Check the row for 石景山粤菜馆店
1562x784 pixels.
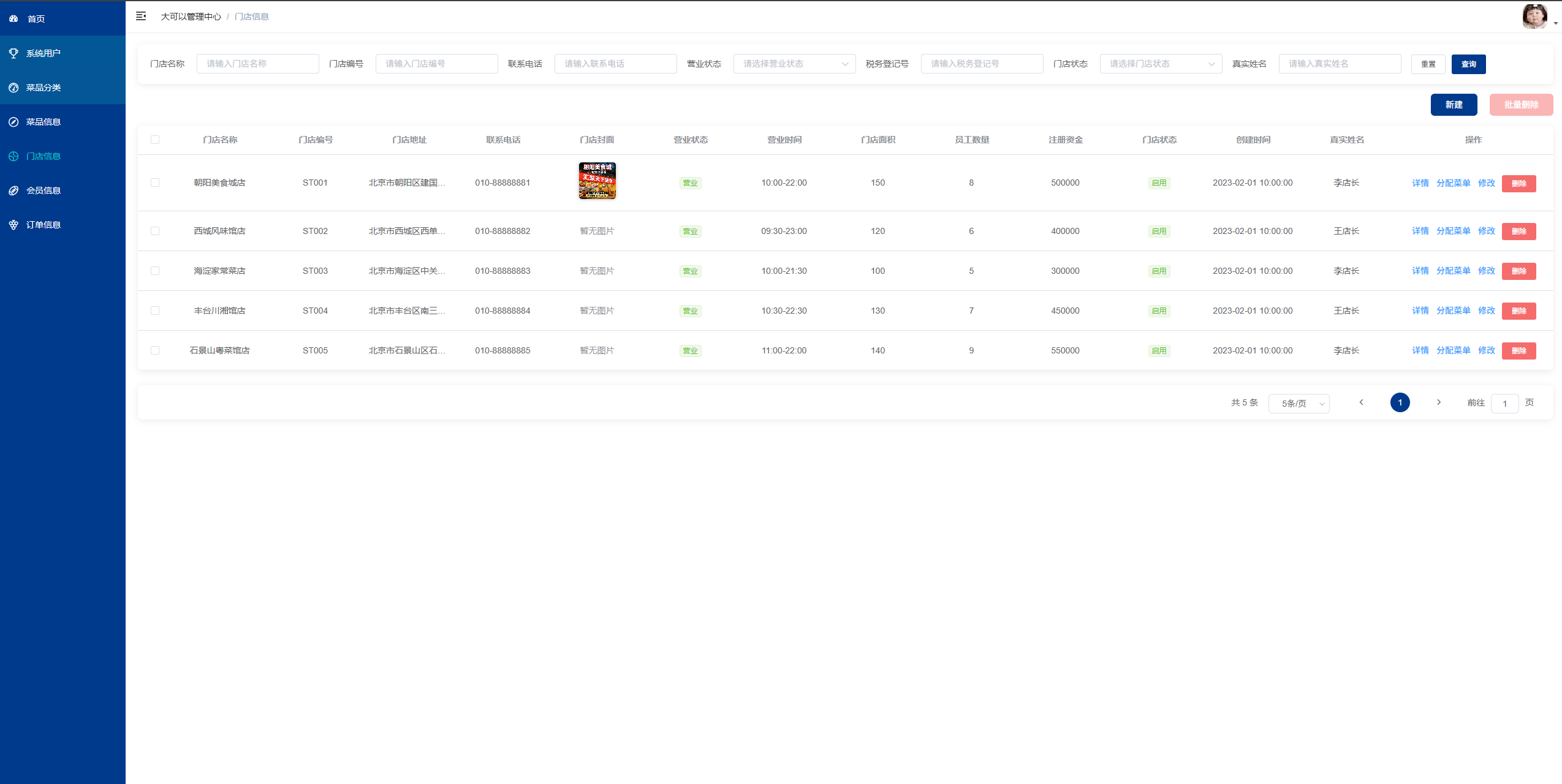[155, 350]
